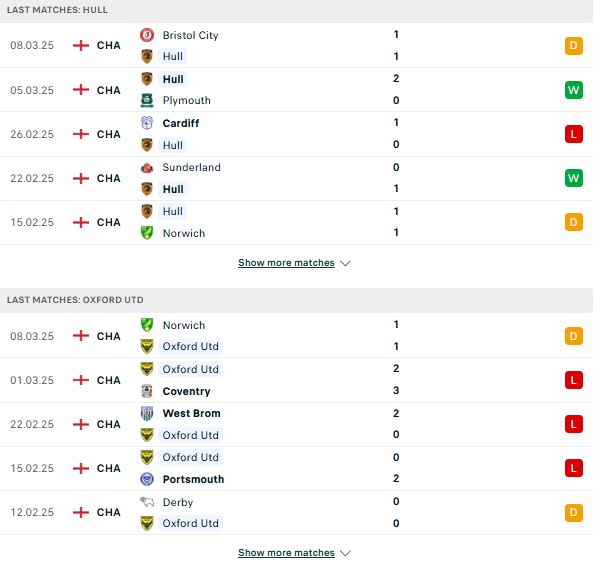This screenshot has width=594, height=567.
Task: Click the Plymouth club crest icon
Action: point(147,100)
